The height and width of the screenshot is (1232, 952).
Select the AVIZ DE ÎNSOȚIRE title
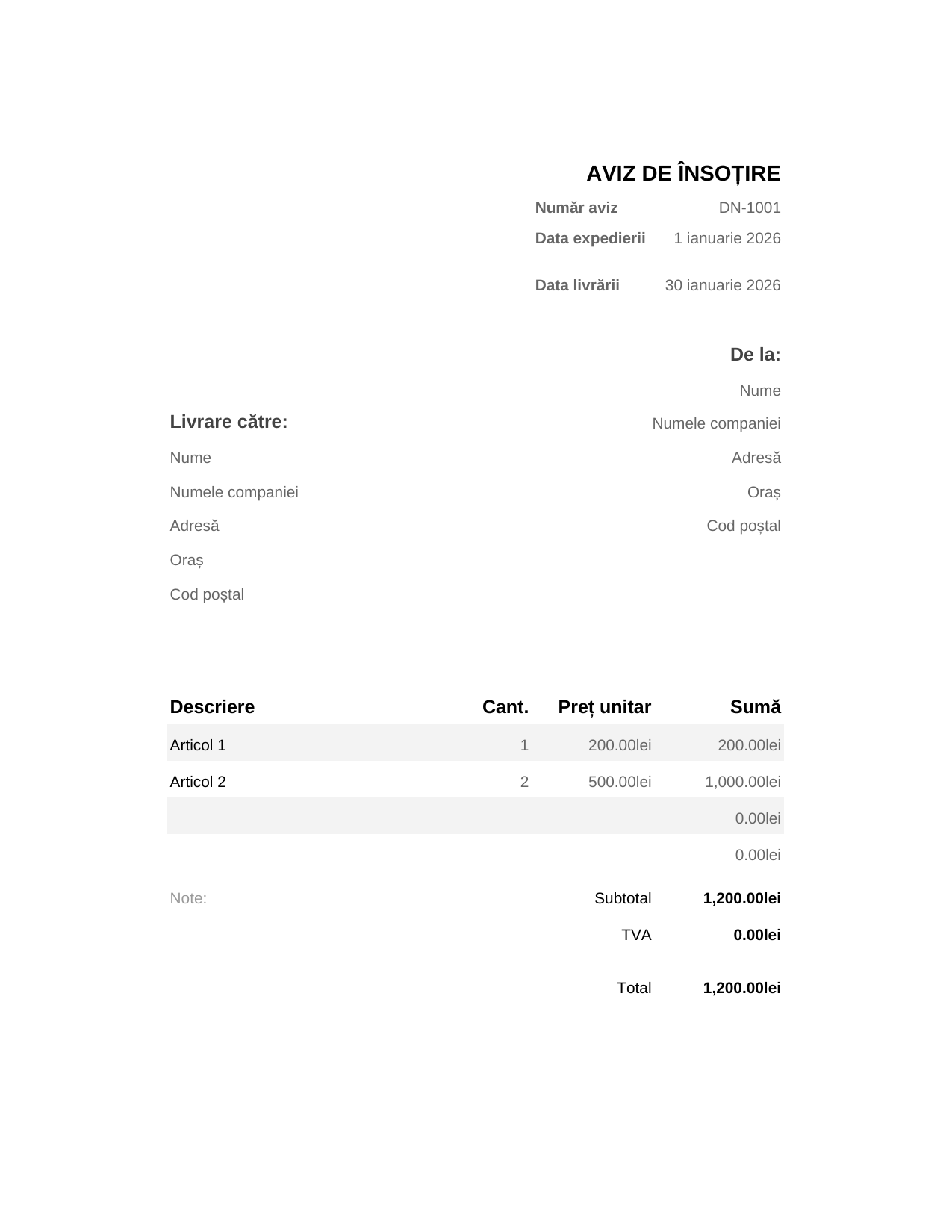[x=682, y=174]
